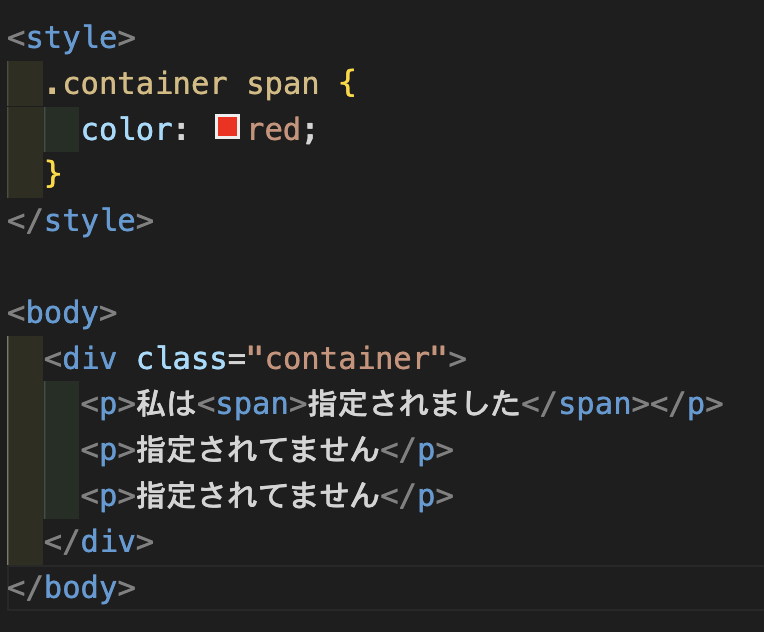Image resolution: width=764 pixels, height=632 pixels.
Task: Open the red color swatch picker
Action: [x=228, y=128]
